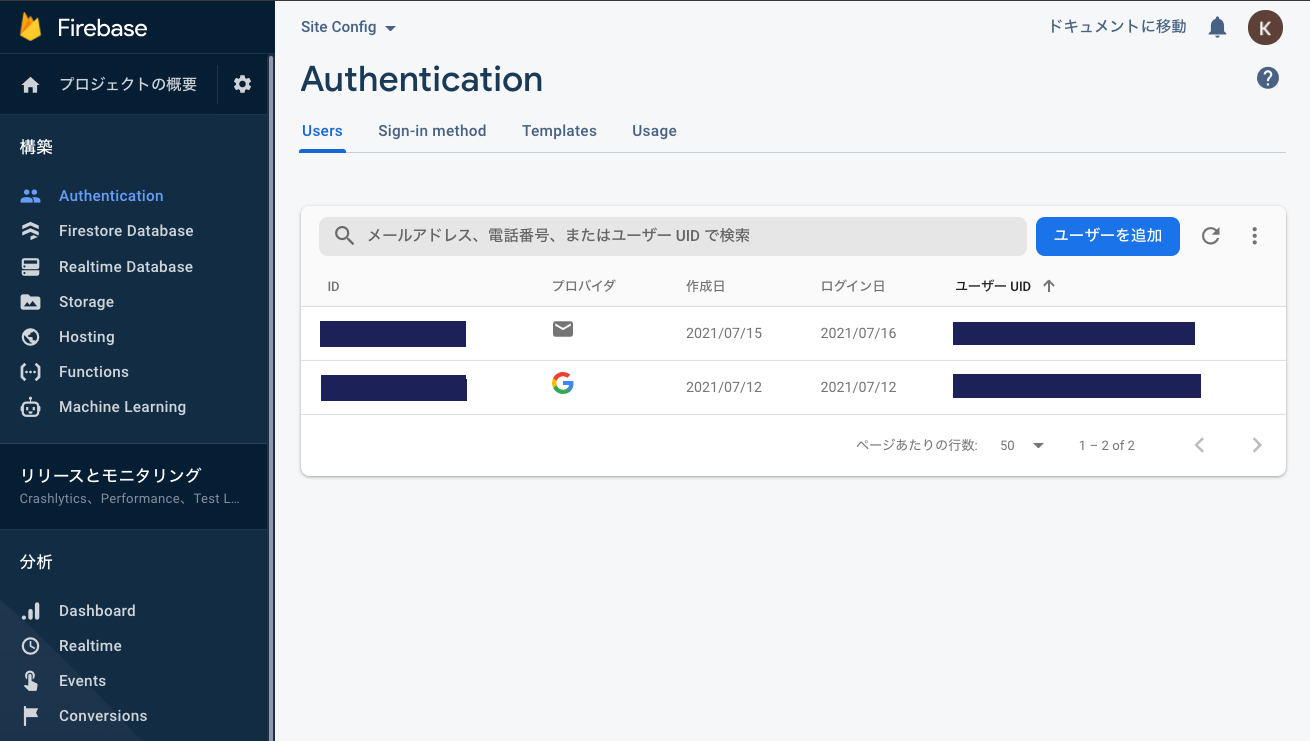1310x741 pixels.
Task: Click the Machine Learning robot icon
Action: coord(31,407)
